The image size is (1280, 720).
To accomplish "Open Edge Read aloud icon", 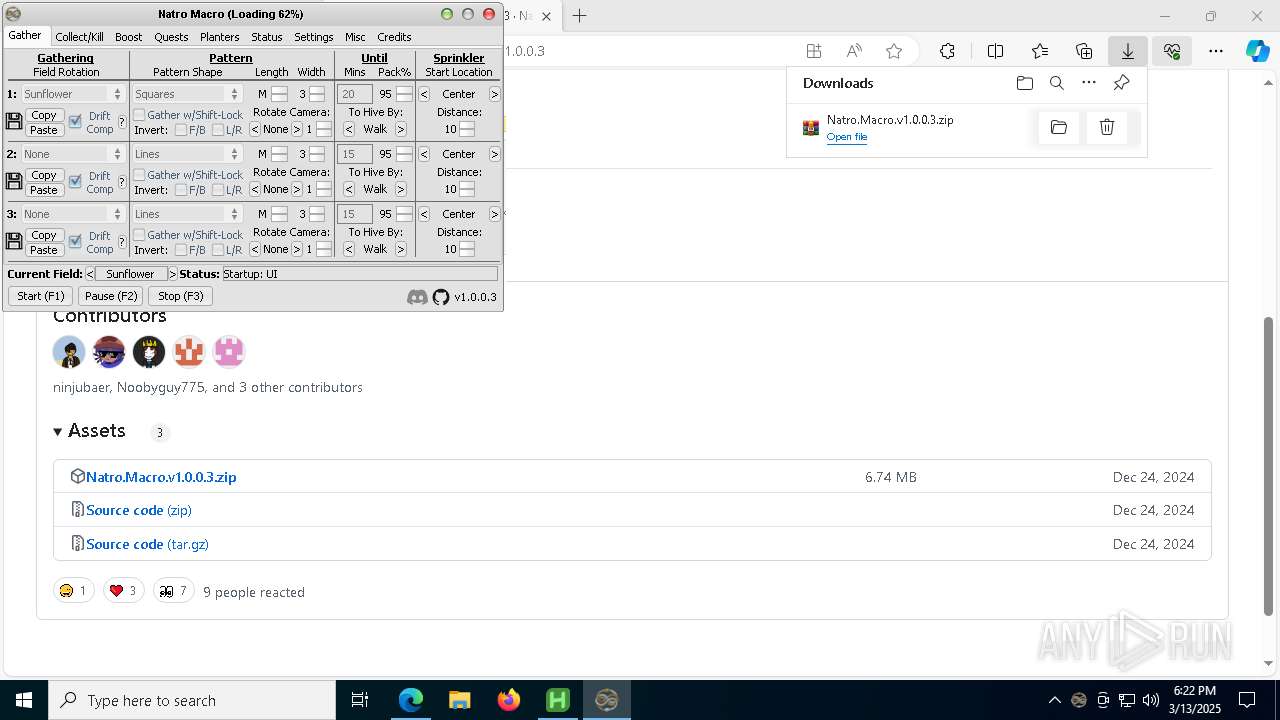I will point(854,51).
